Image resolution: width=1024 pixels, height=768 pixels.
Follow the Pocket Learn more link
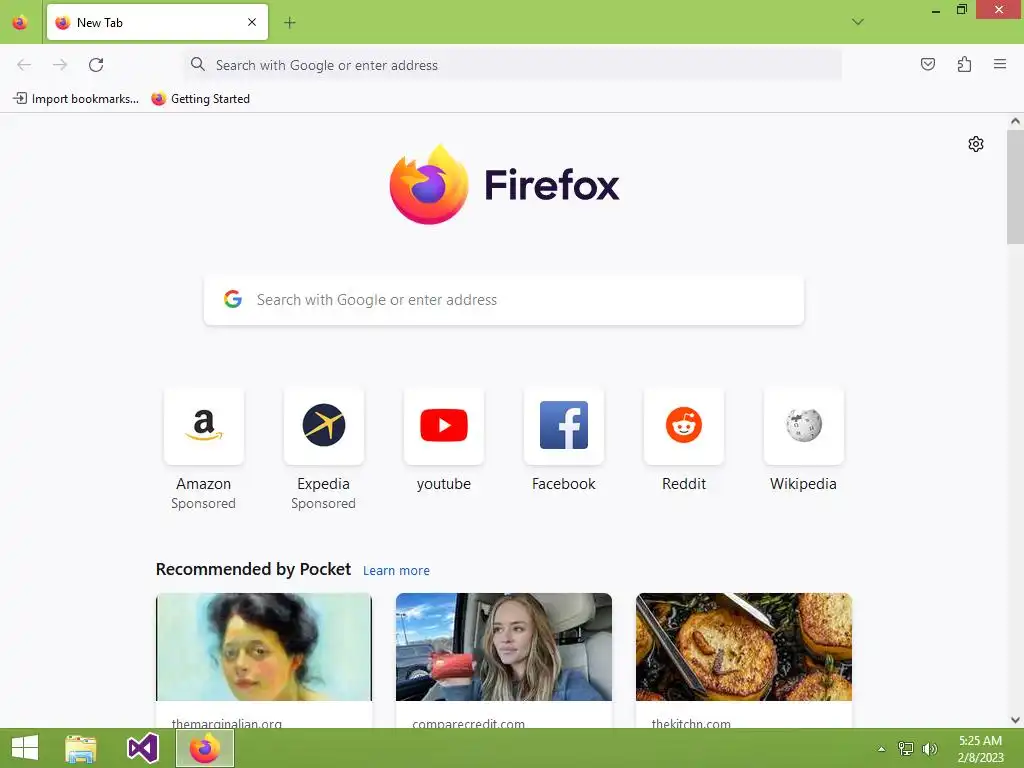click(x=396, y=571)
